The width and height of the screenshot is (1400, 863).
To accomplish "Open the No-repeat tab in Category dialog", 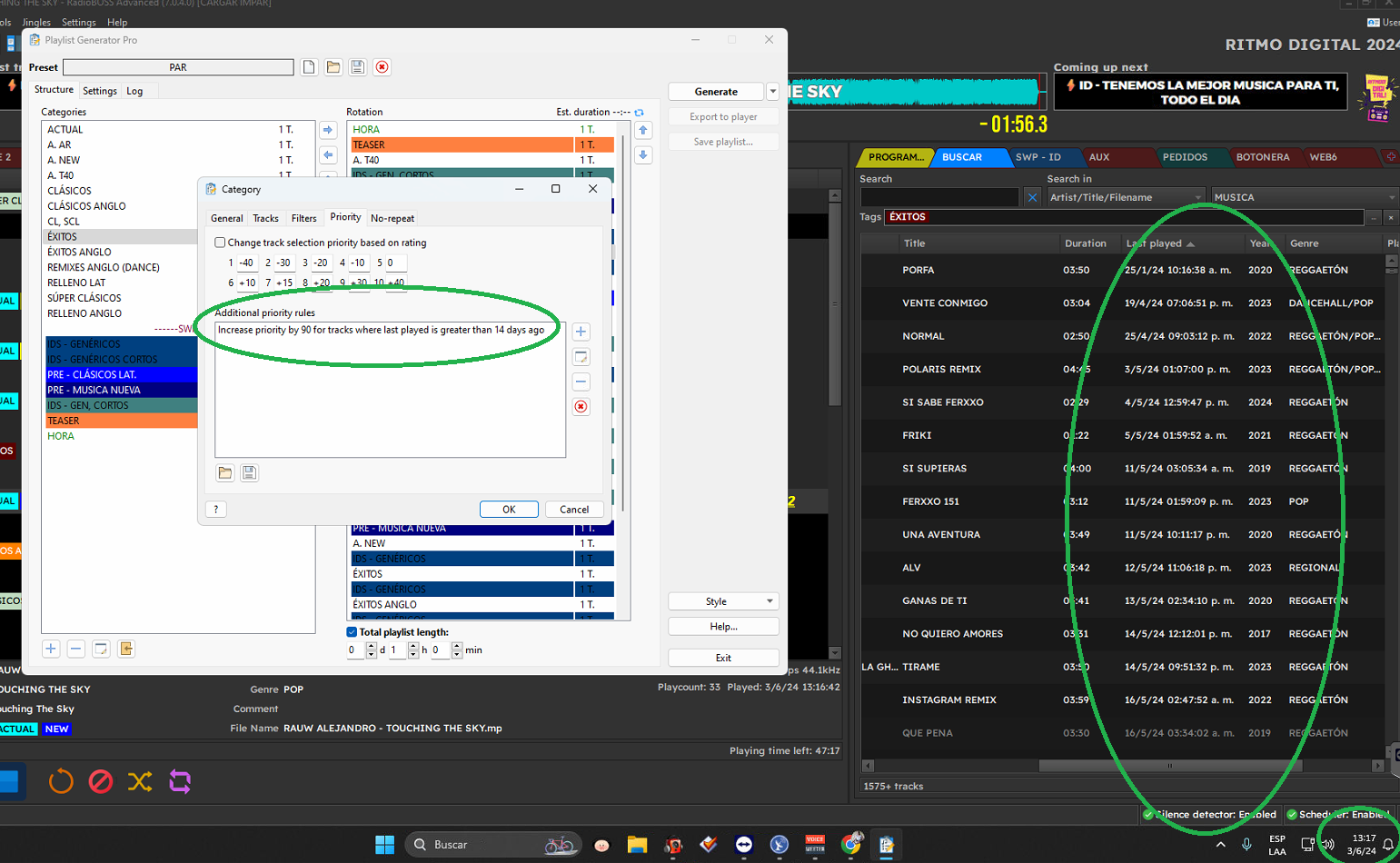I will [x=392, y=218].
